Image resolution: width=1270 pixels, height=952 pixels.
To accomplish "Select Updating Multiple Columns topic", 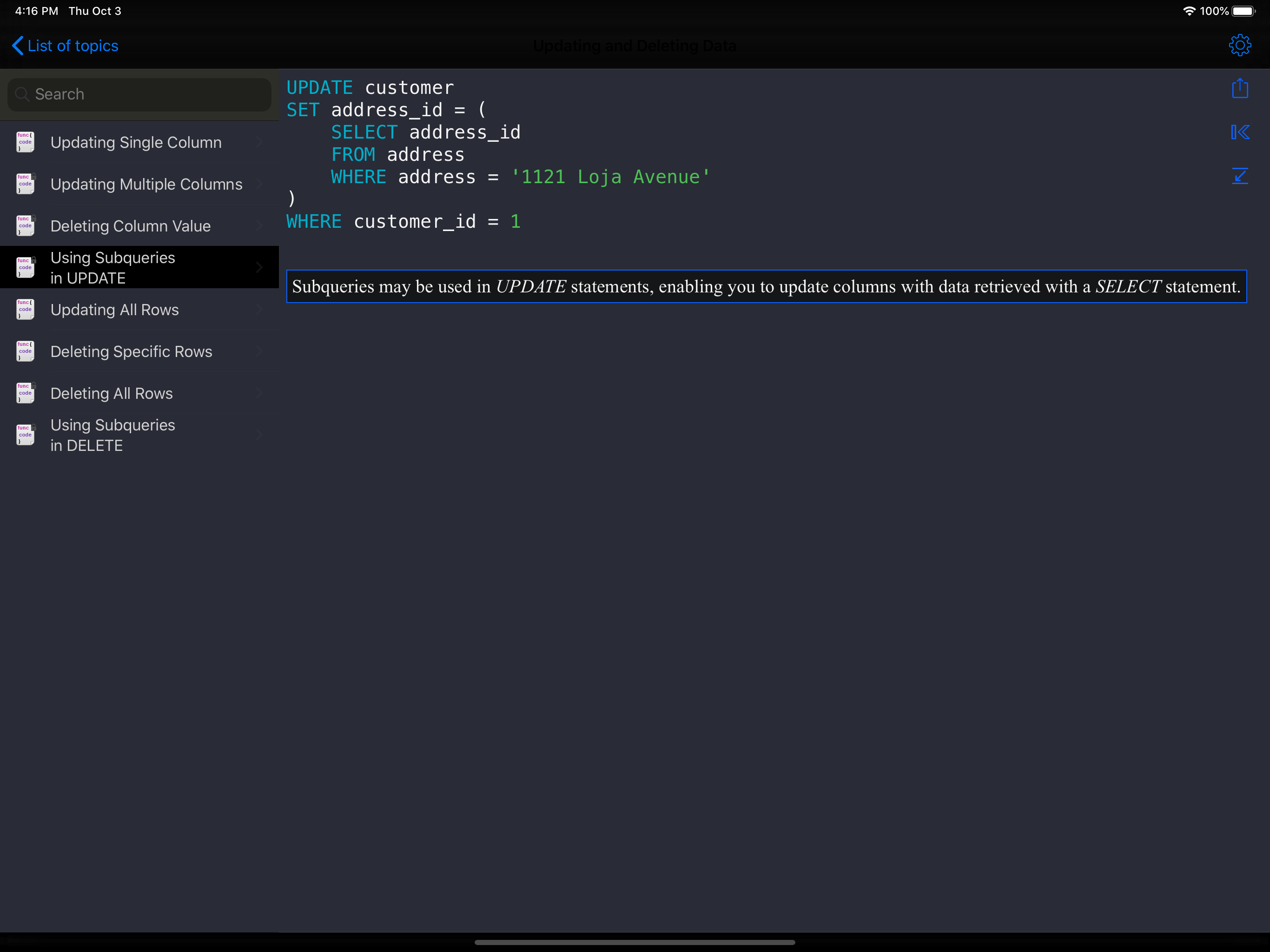I will 146,185.
